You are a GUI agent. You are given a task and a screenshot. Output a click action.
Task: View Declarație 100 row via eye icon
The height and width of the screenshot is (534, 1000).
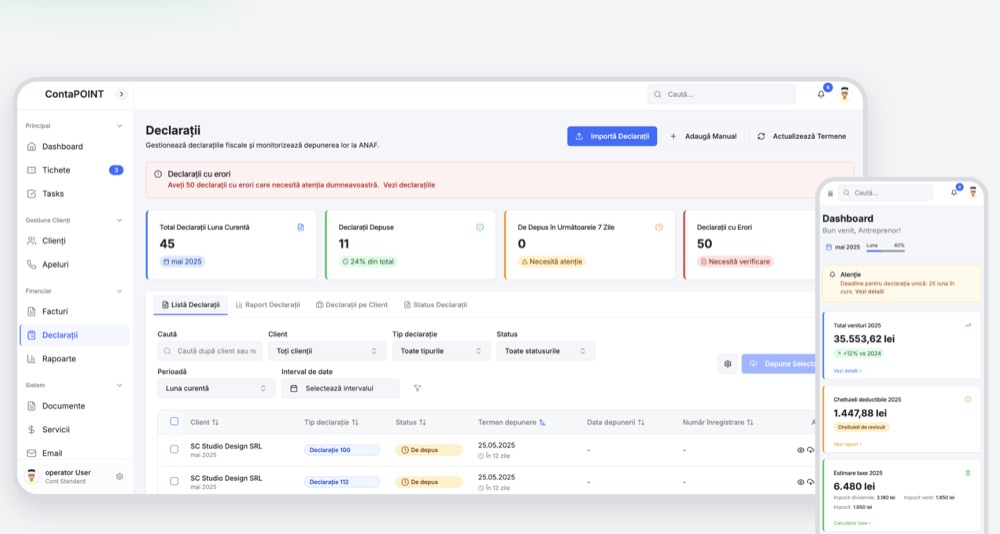click(x=801, y=450)
